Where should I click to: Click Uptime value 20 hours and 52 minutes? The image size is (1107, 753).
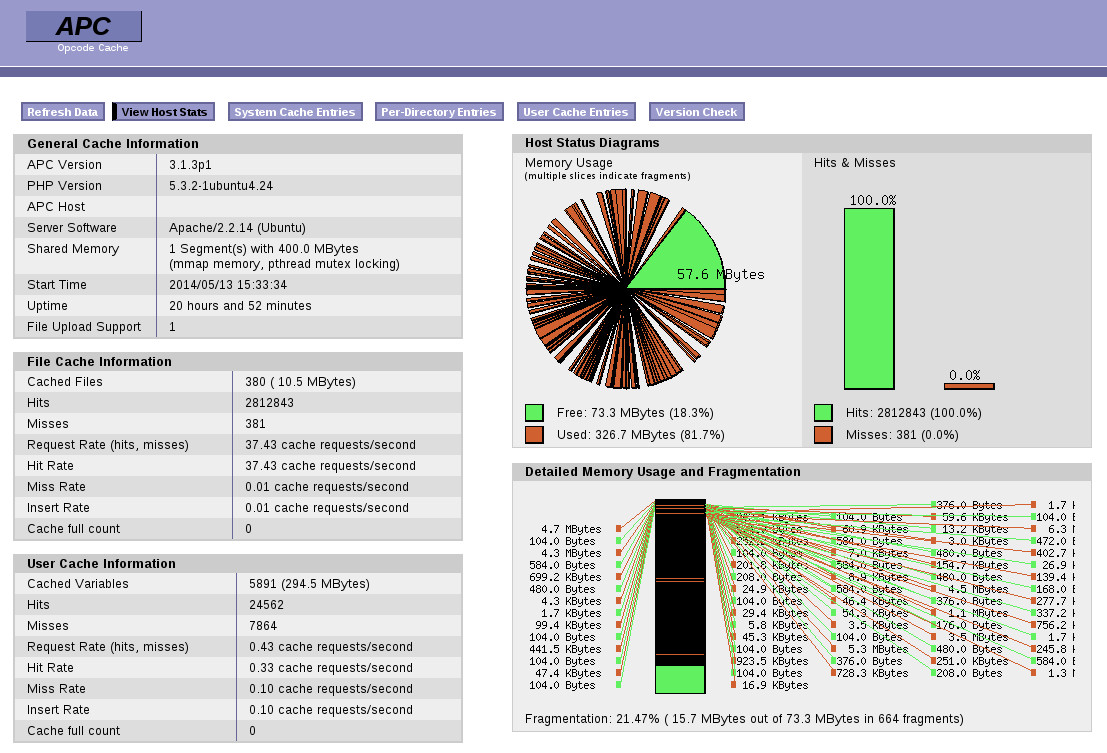240,306
